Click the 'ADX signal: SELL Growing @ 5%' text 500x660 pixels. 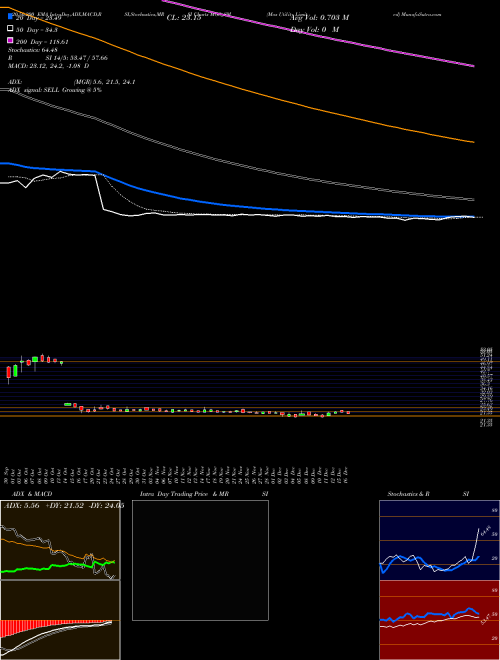click(55, 90)
